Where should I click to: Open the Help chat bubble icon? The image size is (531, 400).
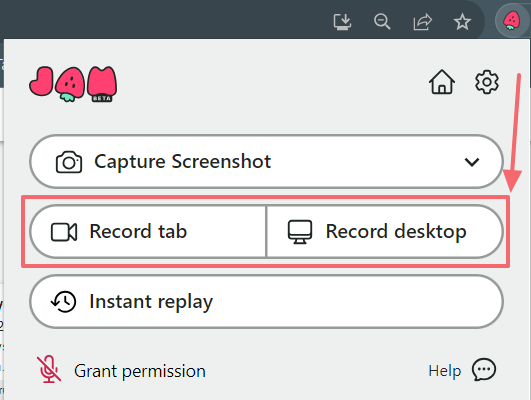tap(484, 370)
